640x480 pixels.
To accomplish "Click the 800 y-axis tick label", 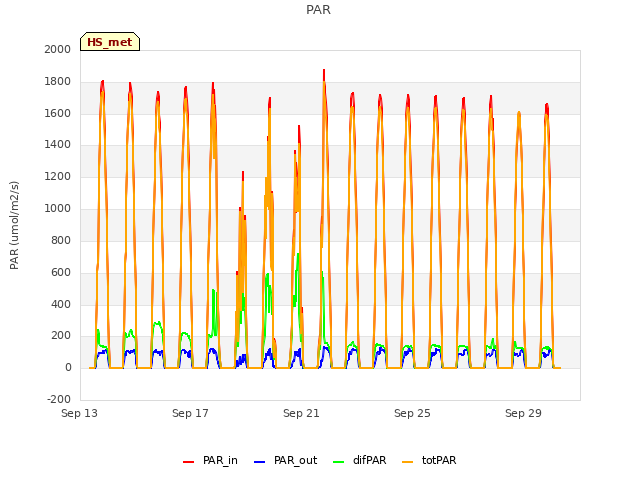I will (61, 240).
